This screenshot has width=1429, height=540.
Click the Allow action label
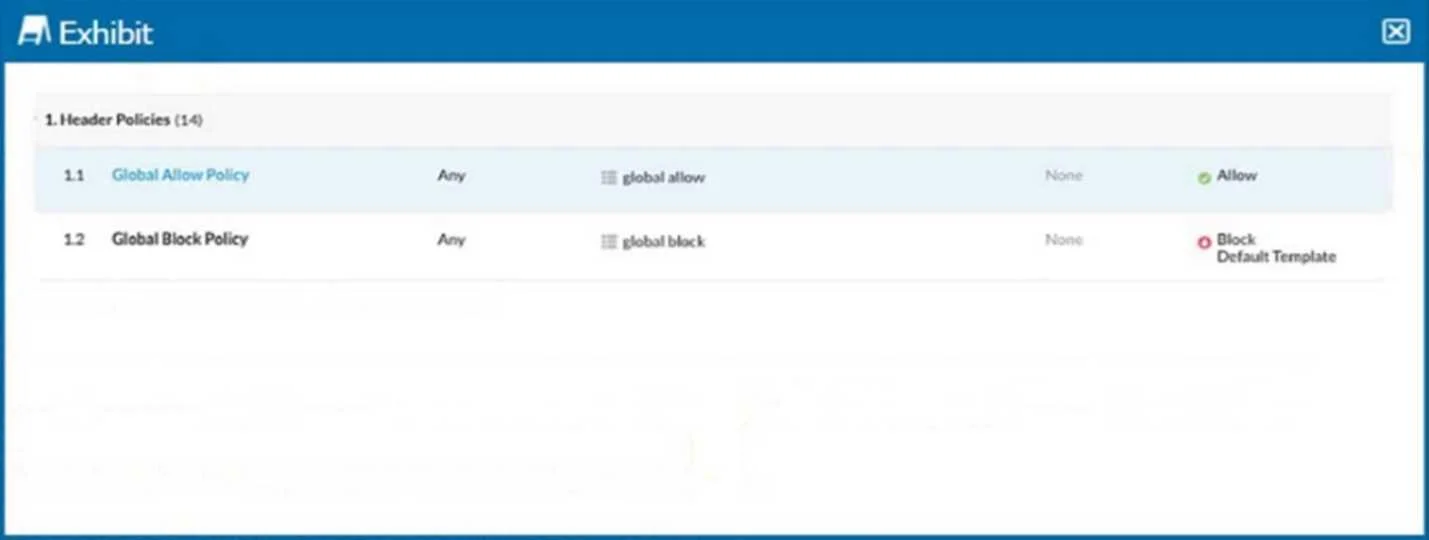point(1237,175)
